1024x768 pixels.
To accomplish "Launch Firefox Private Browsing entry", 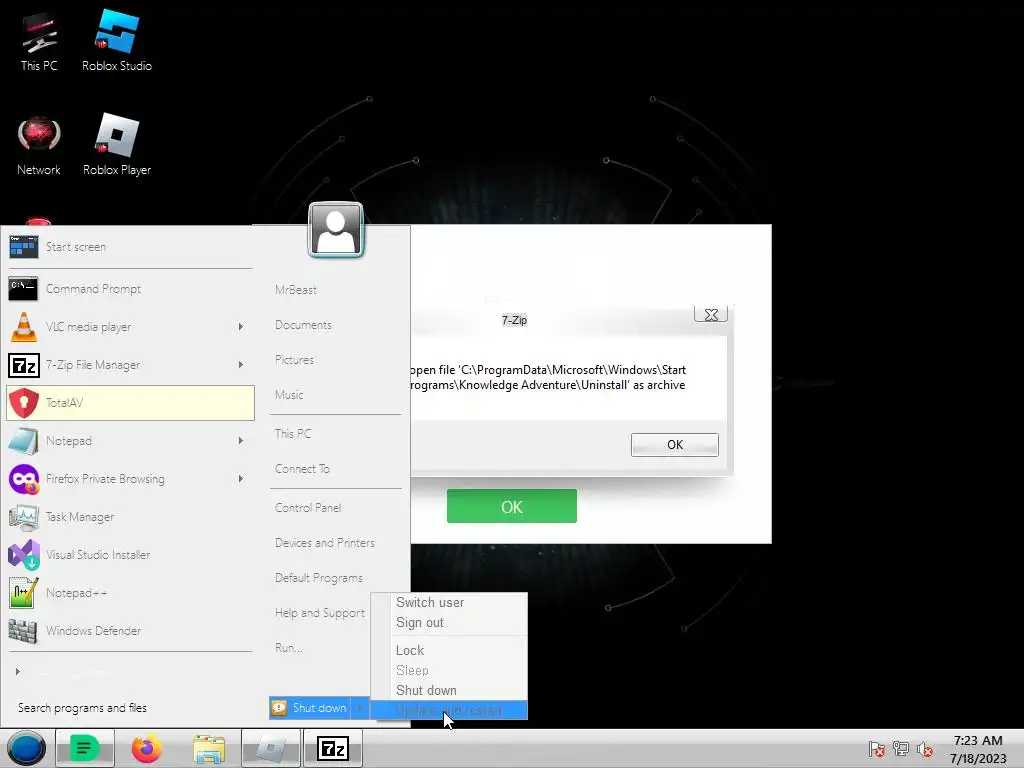I will coord(130,479).
